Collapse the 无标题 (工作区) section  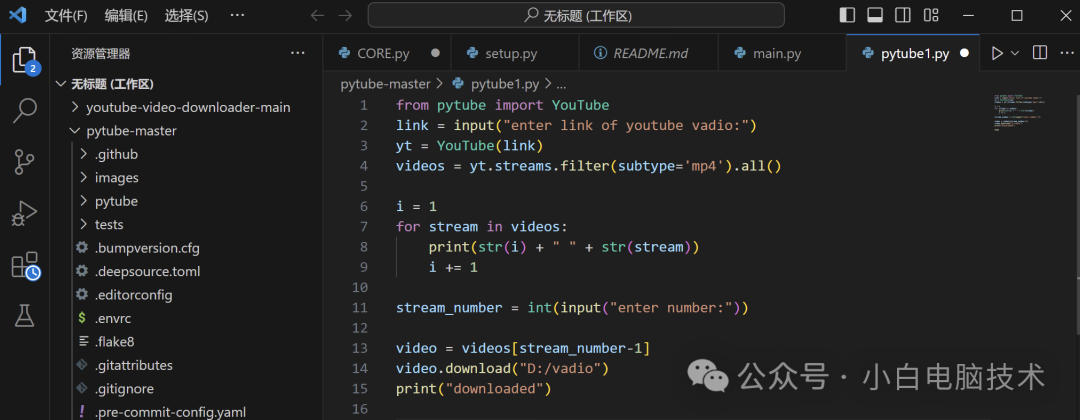pos(187,84)
